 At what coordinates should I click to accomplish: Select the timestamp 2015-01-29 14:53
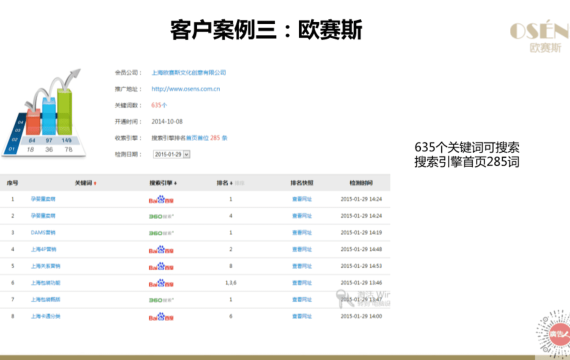tap(361, 266)
